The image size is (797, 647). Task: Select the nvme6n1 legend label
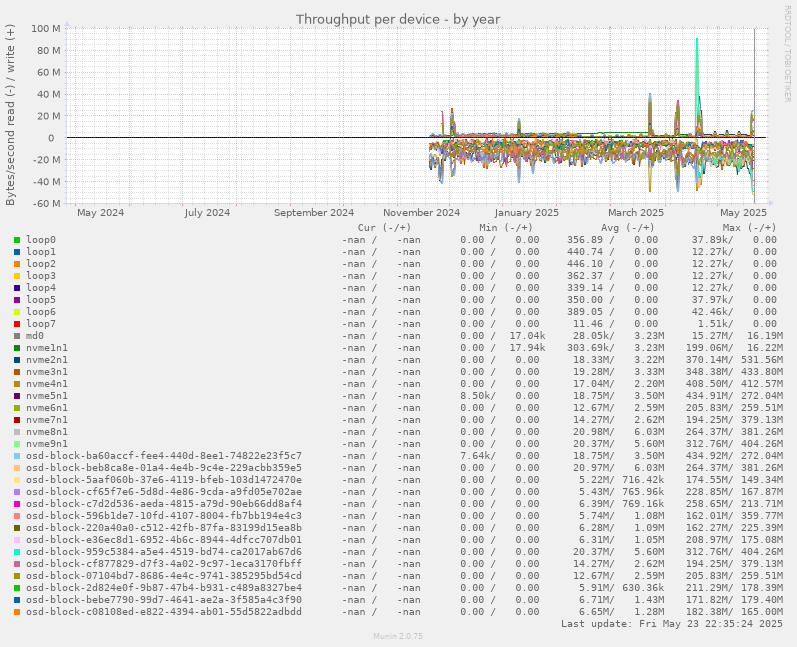point(47,408)
